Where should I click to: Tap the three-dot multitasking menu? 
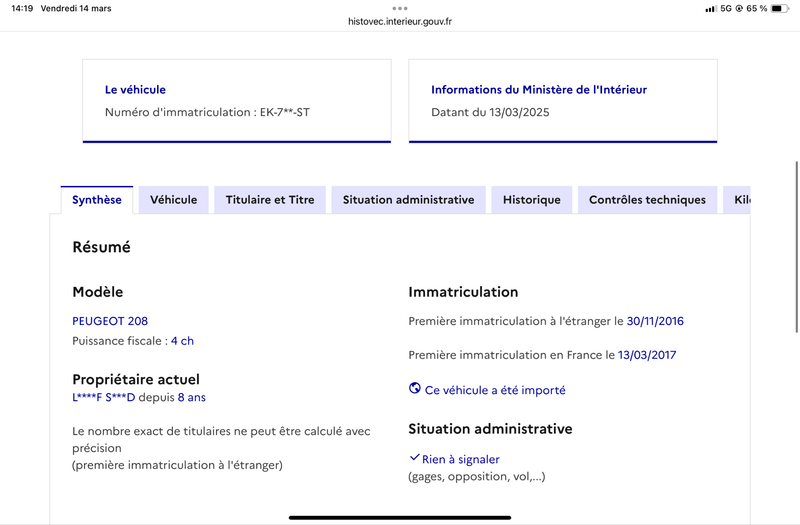(400, 8)
